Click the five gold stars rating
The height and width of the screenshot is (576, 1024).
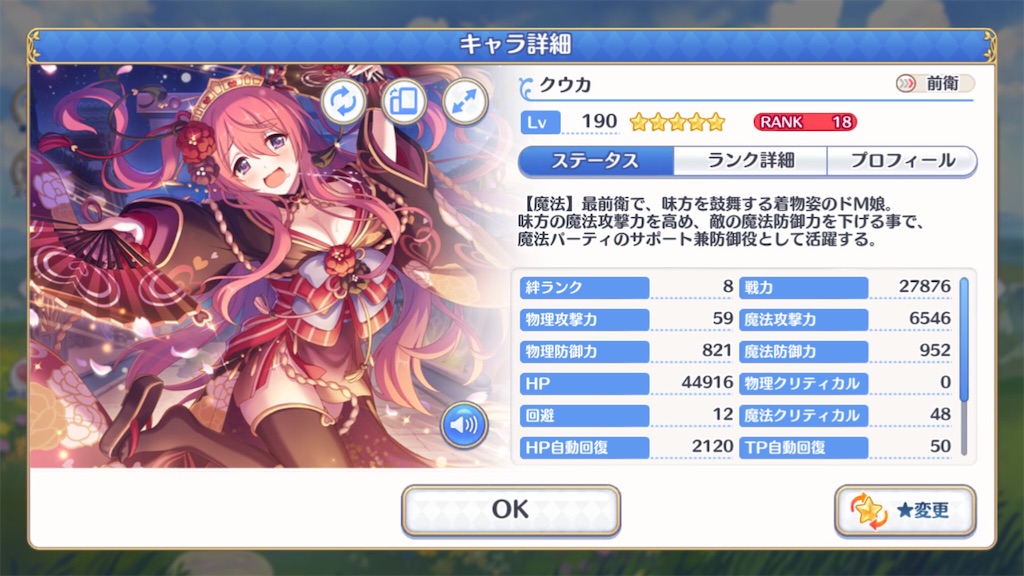click(677, 121)
